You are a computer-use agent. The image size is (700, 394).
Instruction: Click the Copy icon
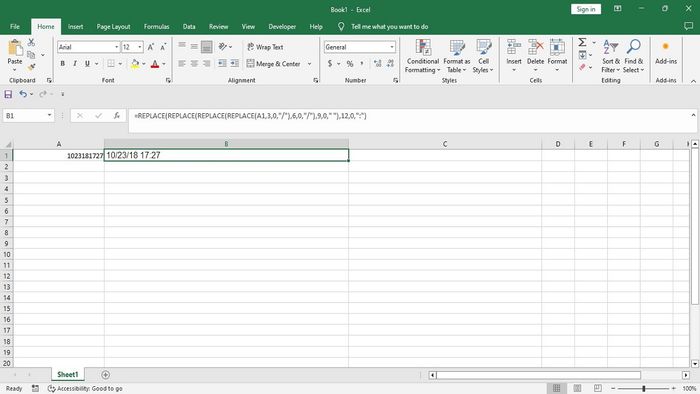(x=31, y=55)
